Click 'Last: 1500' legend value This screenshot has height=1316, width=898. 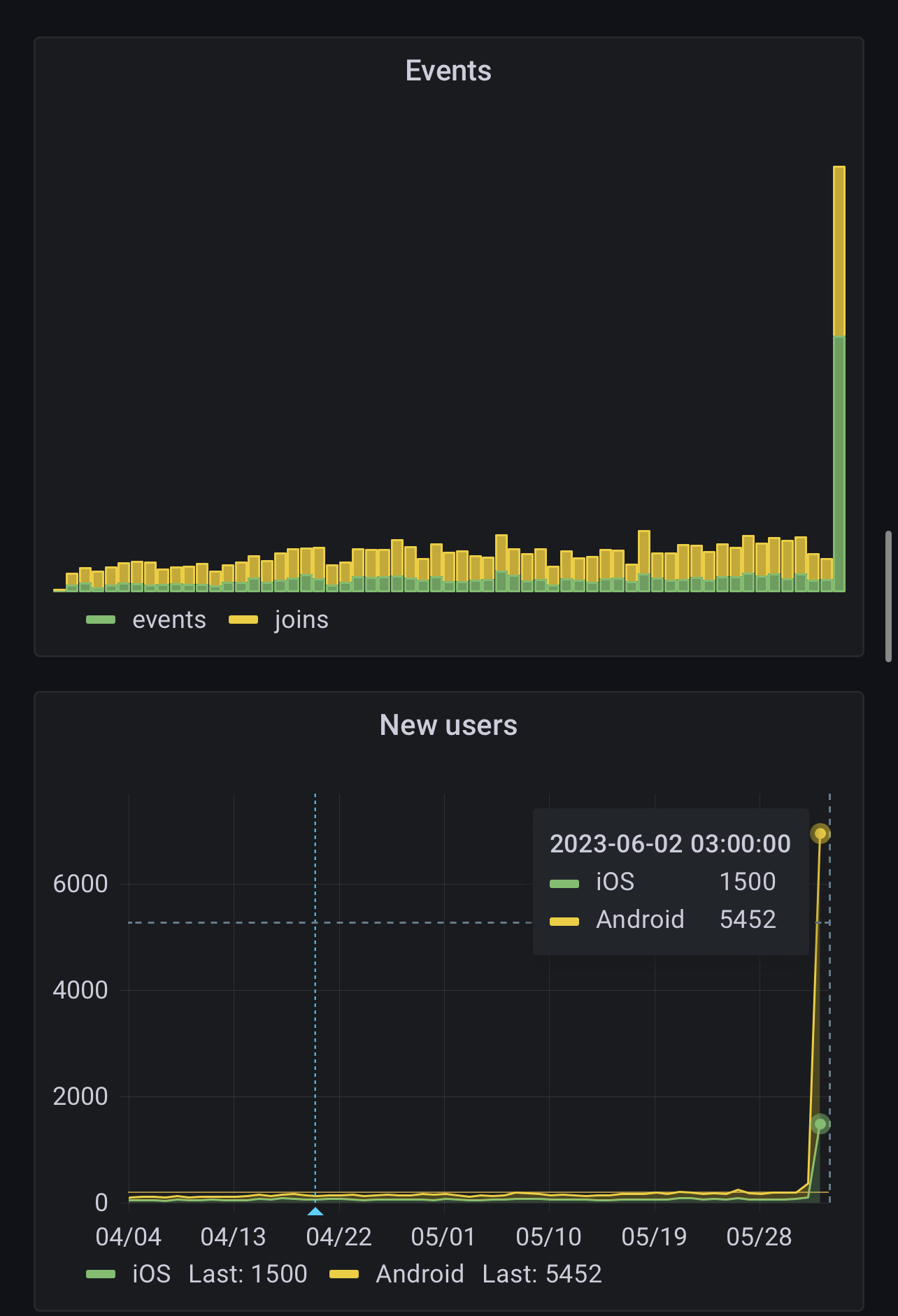pyautogui.click(x=248, y=1274)
